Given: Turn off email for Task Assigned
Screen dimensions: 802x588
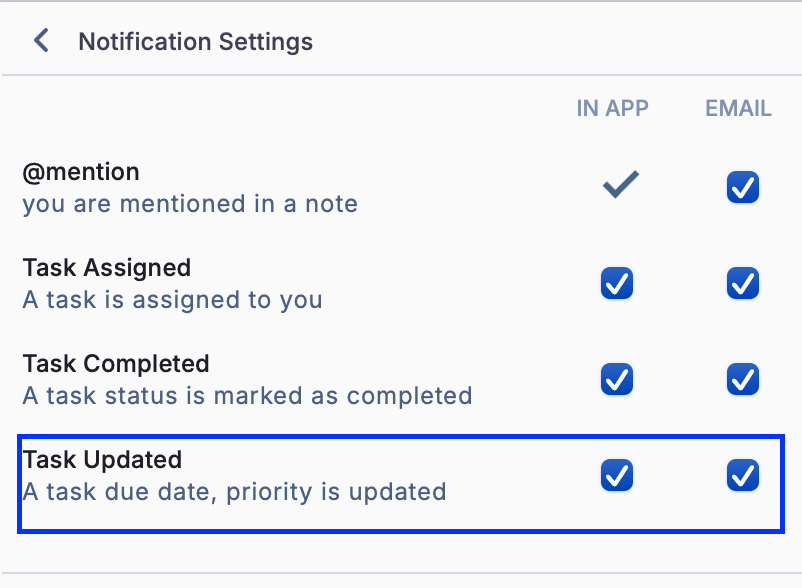Looking at the screenshot, I should coord(742,283).
